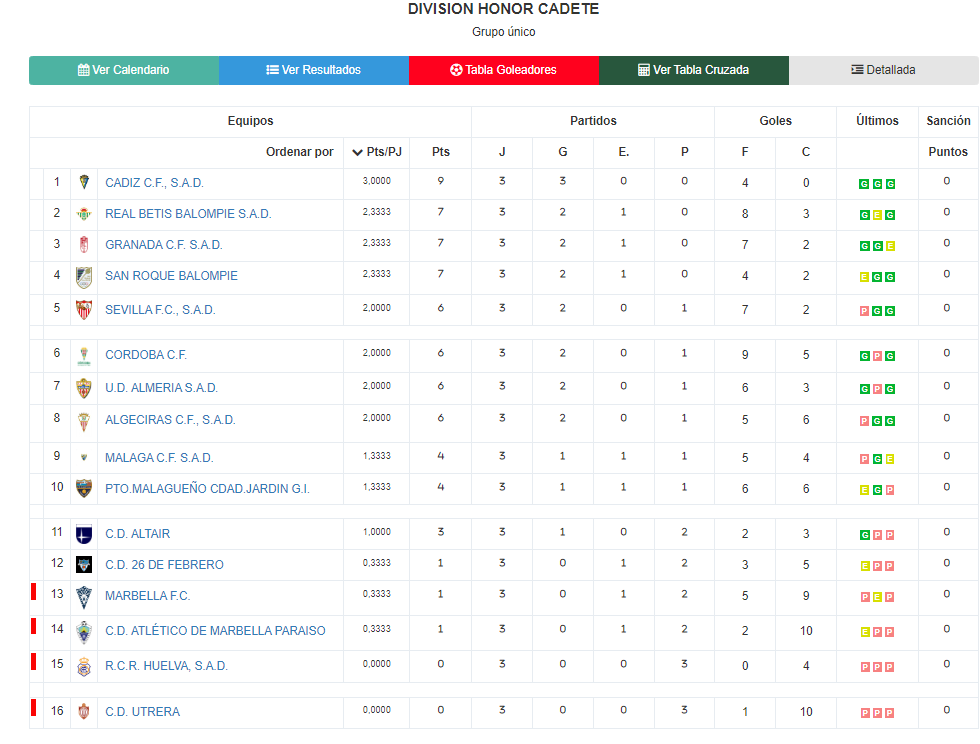Open SAN ROQUE BALOMPIE team link
The height and width of the screenshot is (744, 980).
[171, 276]
